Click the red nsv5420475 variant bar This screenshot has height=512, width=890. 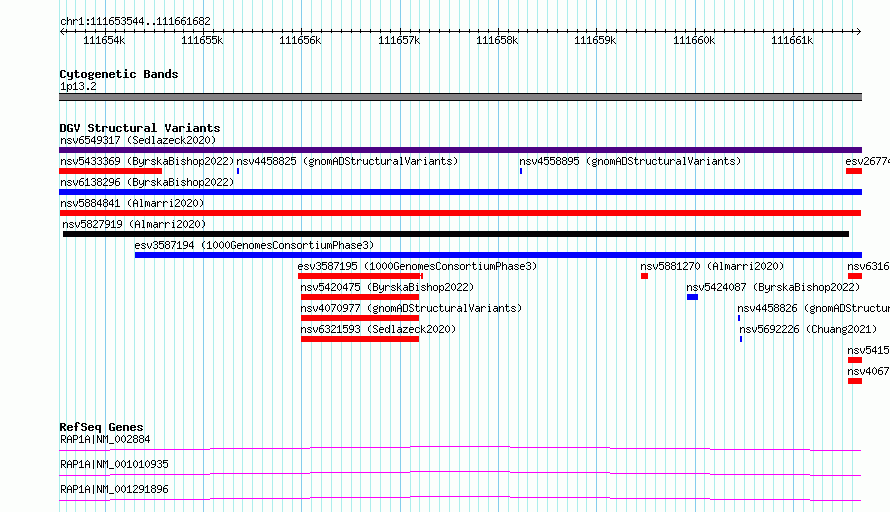[x=360, y=297]
